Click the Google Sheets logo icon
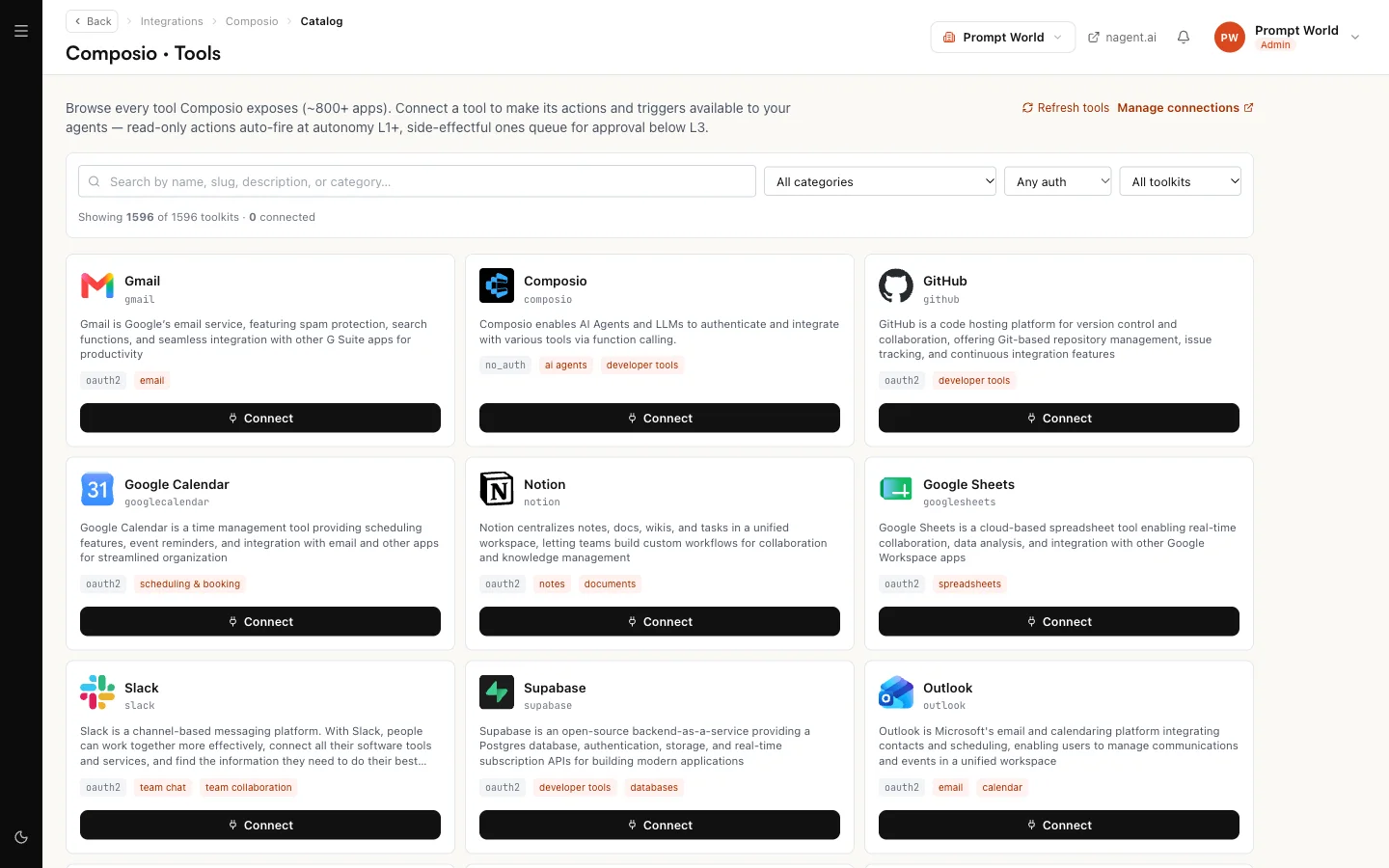 tap(896, 489)
